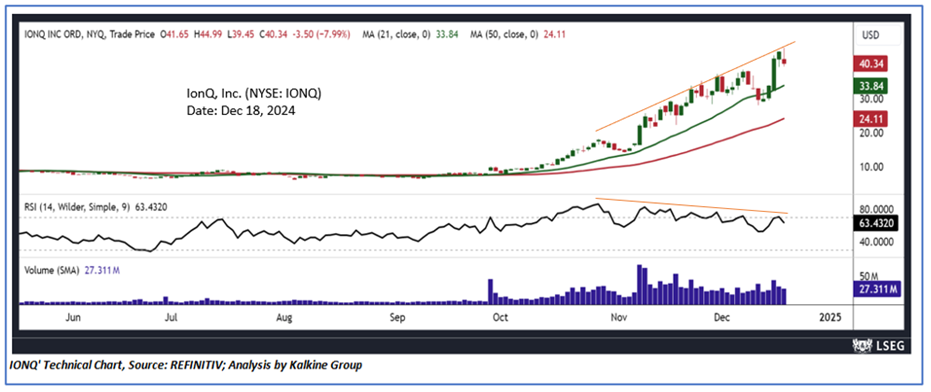This screenshot has width=931, height=392.
Task: Click the Sep label on time axis
Action: click(397, 318)
